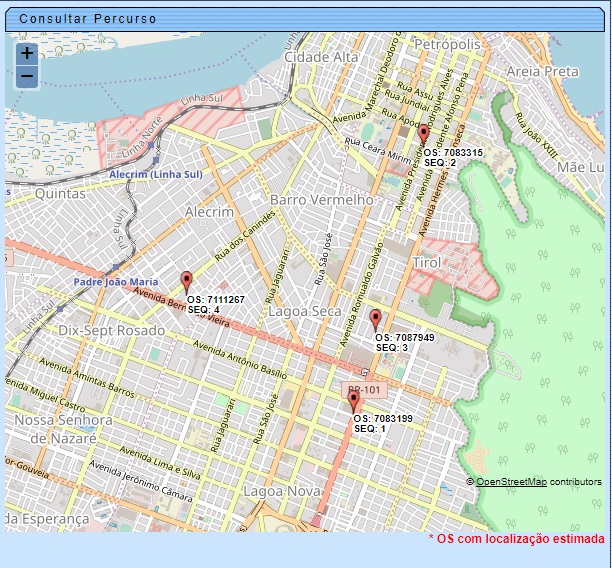This screenshot has height=568, width=612.
Task: Zoom in using the plus button
Action: 27,54
